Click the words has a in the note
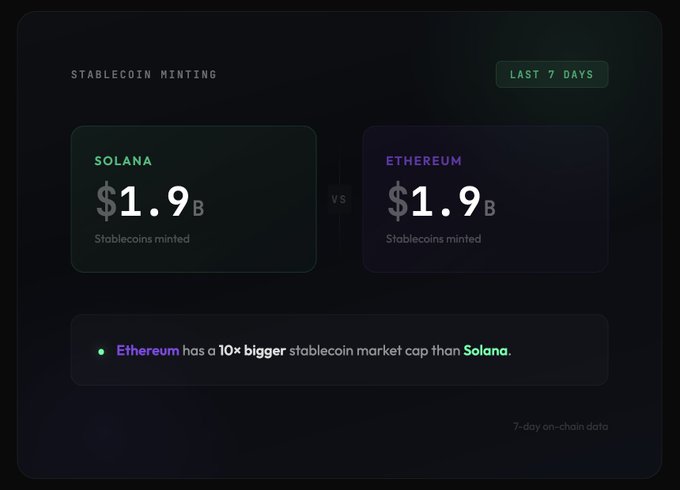Viewport: 680px width, 490px height. (x=199, y=351)
